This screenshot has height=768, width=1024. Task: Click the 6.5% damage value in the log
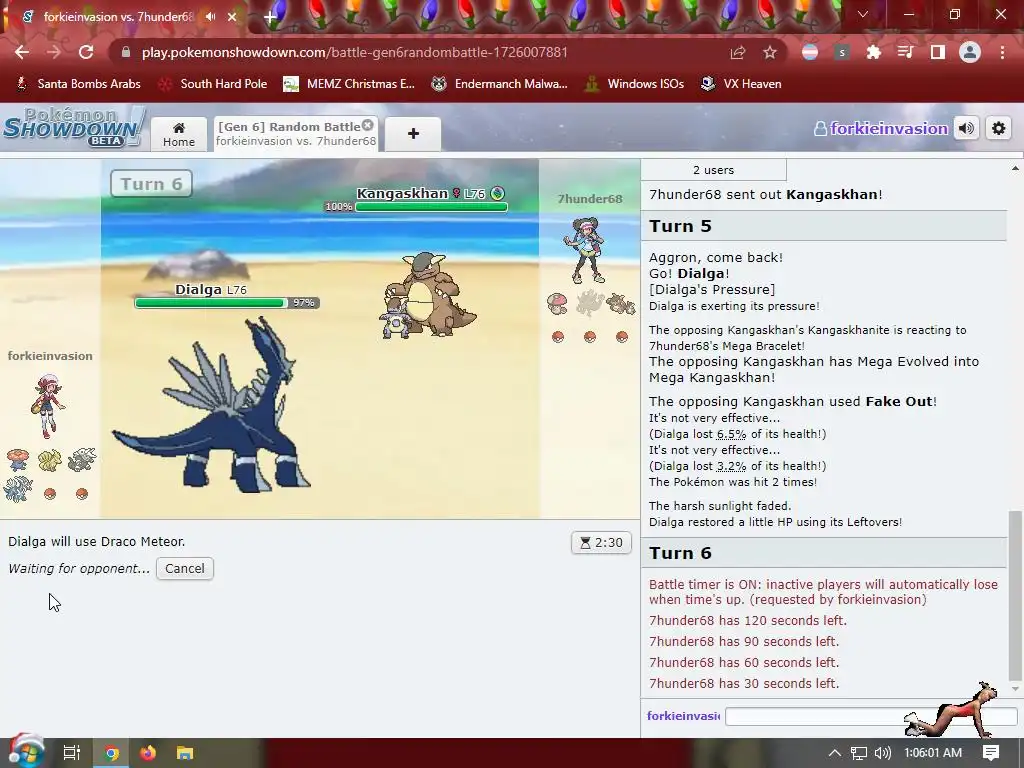(731, 434)
